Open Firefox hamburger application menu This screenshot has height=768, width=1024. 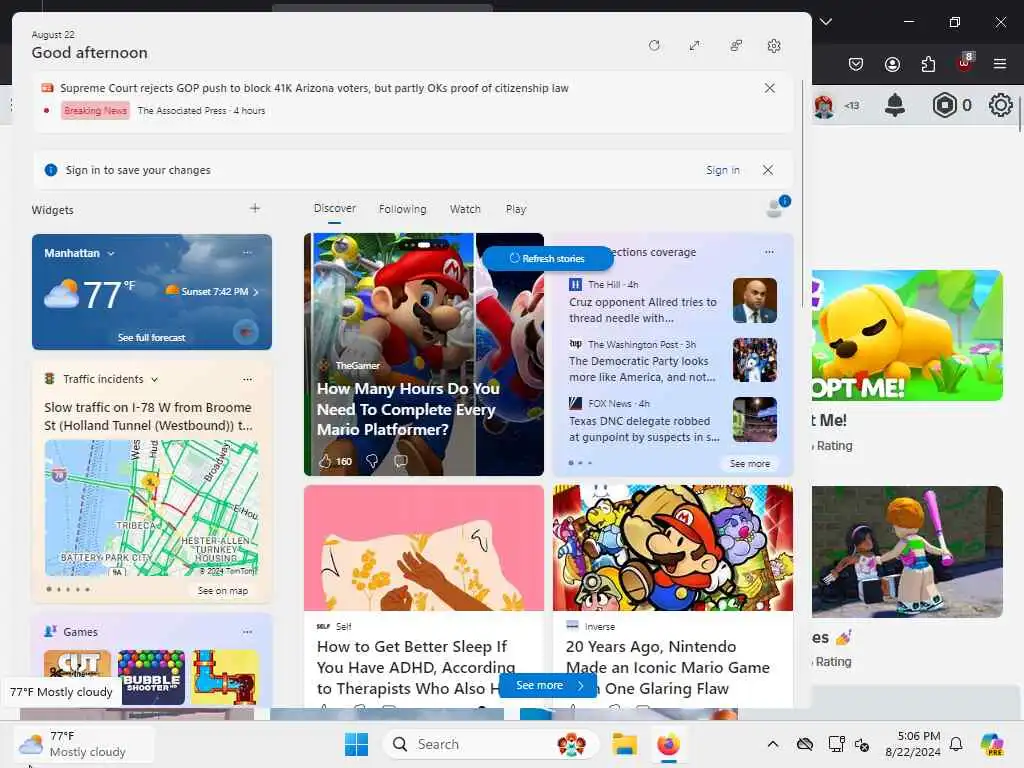coord(1000,64)
